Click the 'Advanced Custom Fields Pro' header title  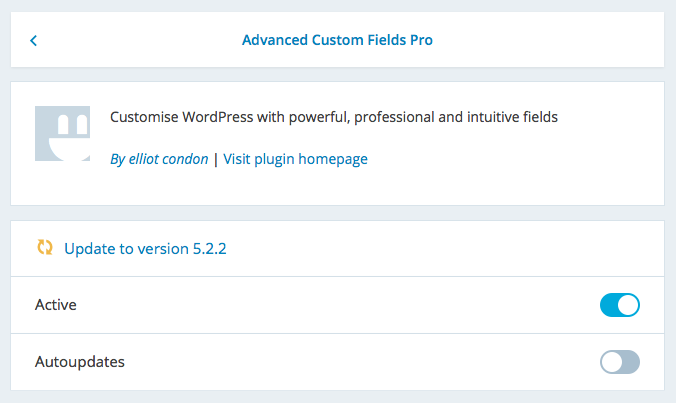pos(337,40)
